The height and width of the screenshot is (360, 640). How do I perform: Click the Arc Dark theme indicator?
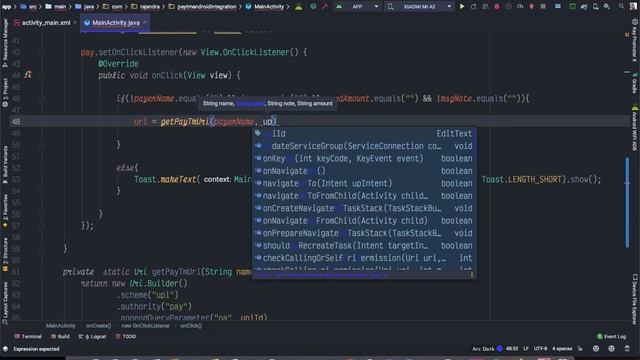tap(487, 349)
